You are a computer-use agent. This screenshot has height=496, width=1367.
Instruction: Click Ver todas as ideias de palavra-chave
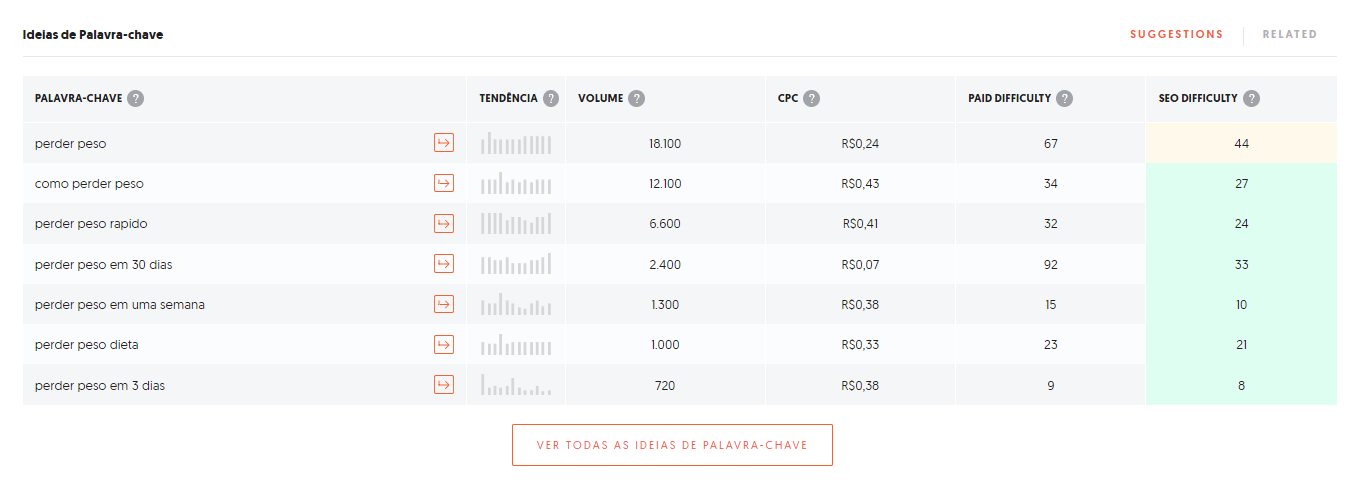pos(672,445)
